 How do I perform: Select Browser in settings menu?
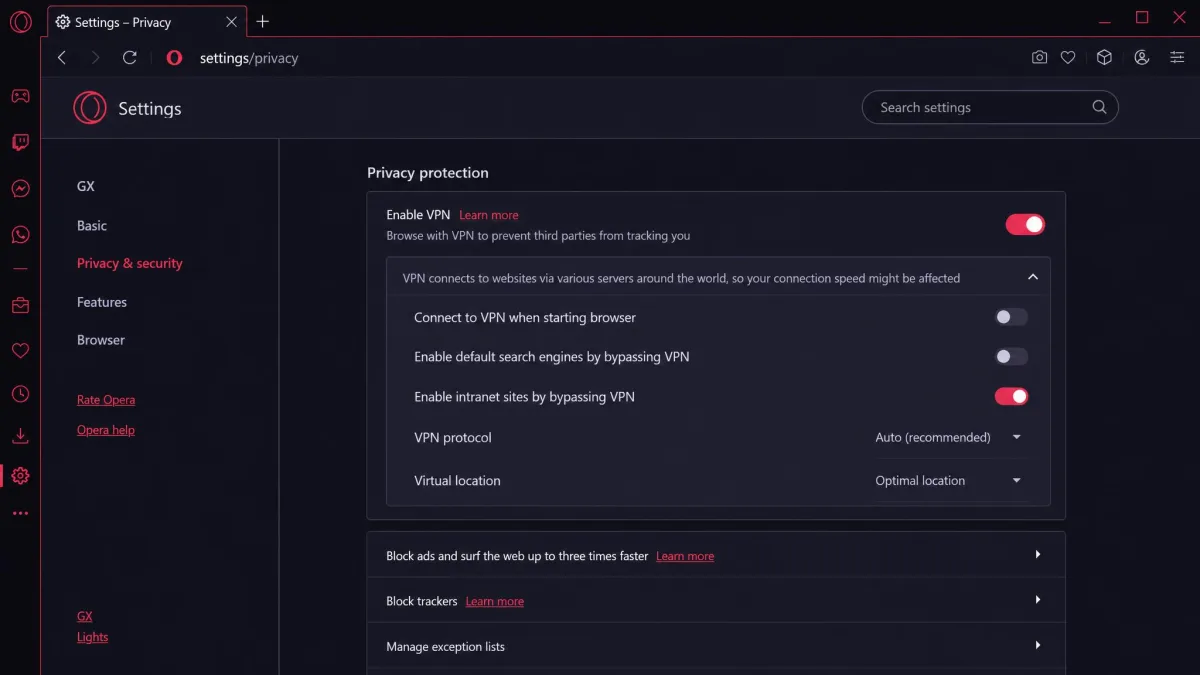tap(101, 340)
